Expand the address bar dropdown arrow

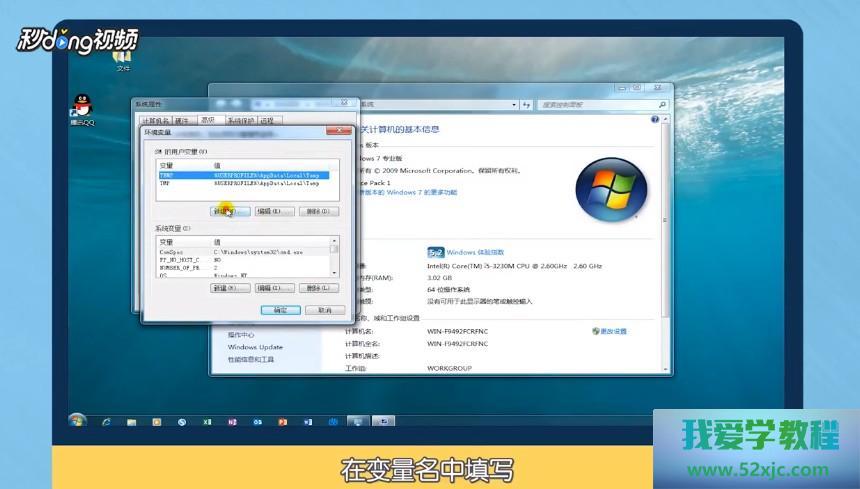513,104
